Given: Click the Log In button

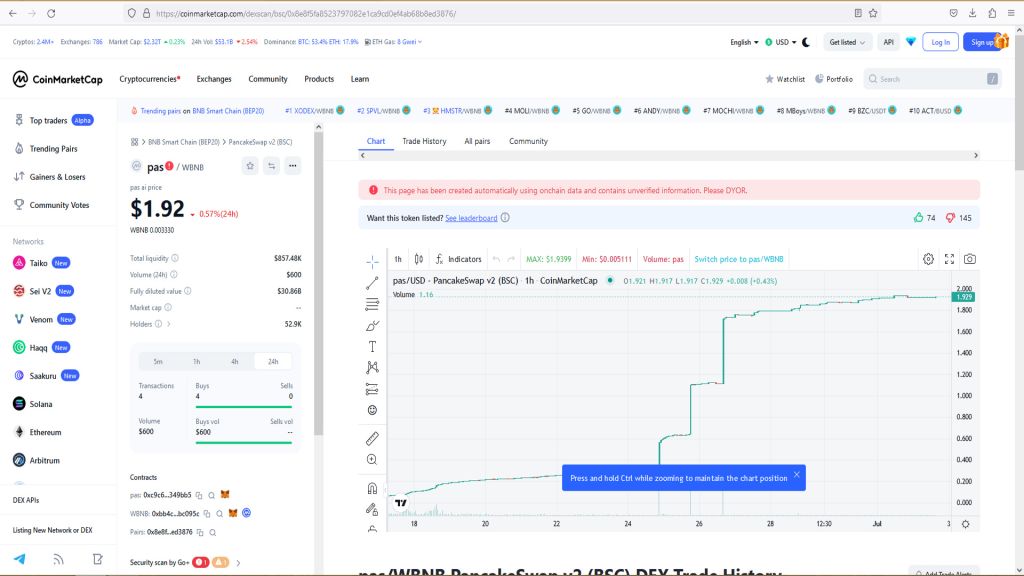Looking at the screenshot, I should pyautogui.click(x=940, y=42).
